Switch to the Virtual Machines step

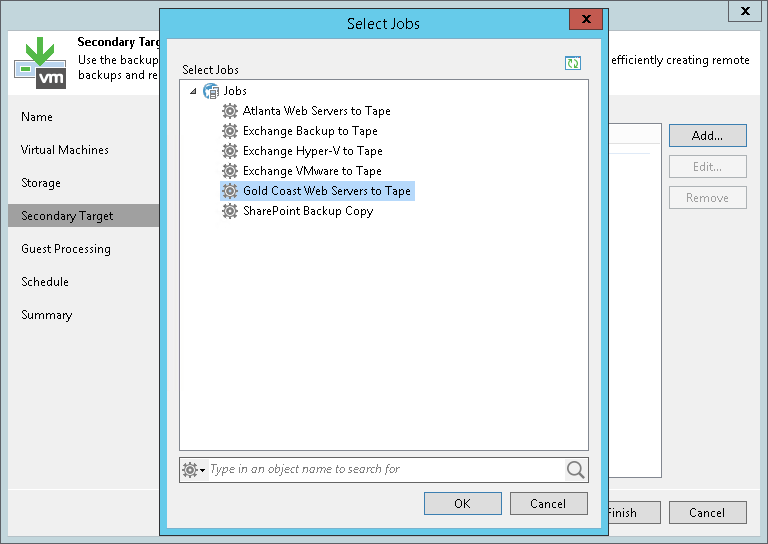65,150
